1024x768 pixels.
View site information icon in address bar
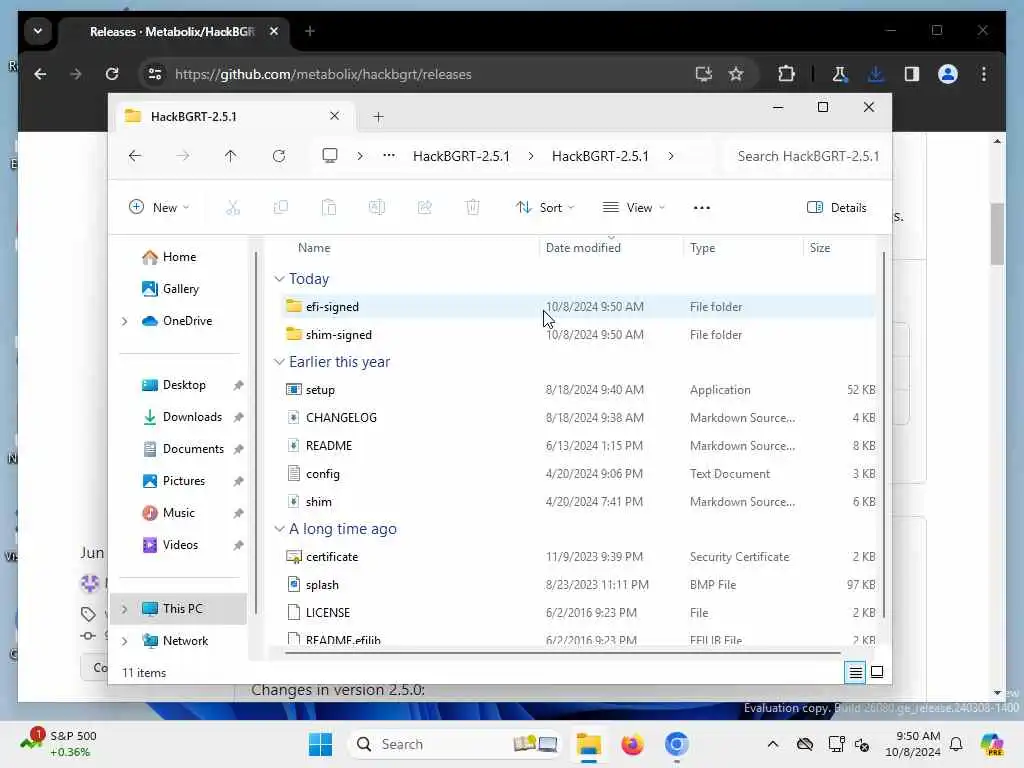[x=155, y=74]
